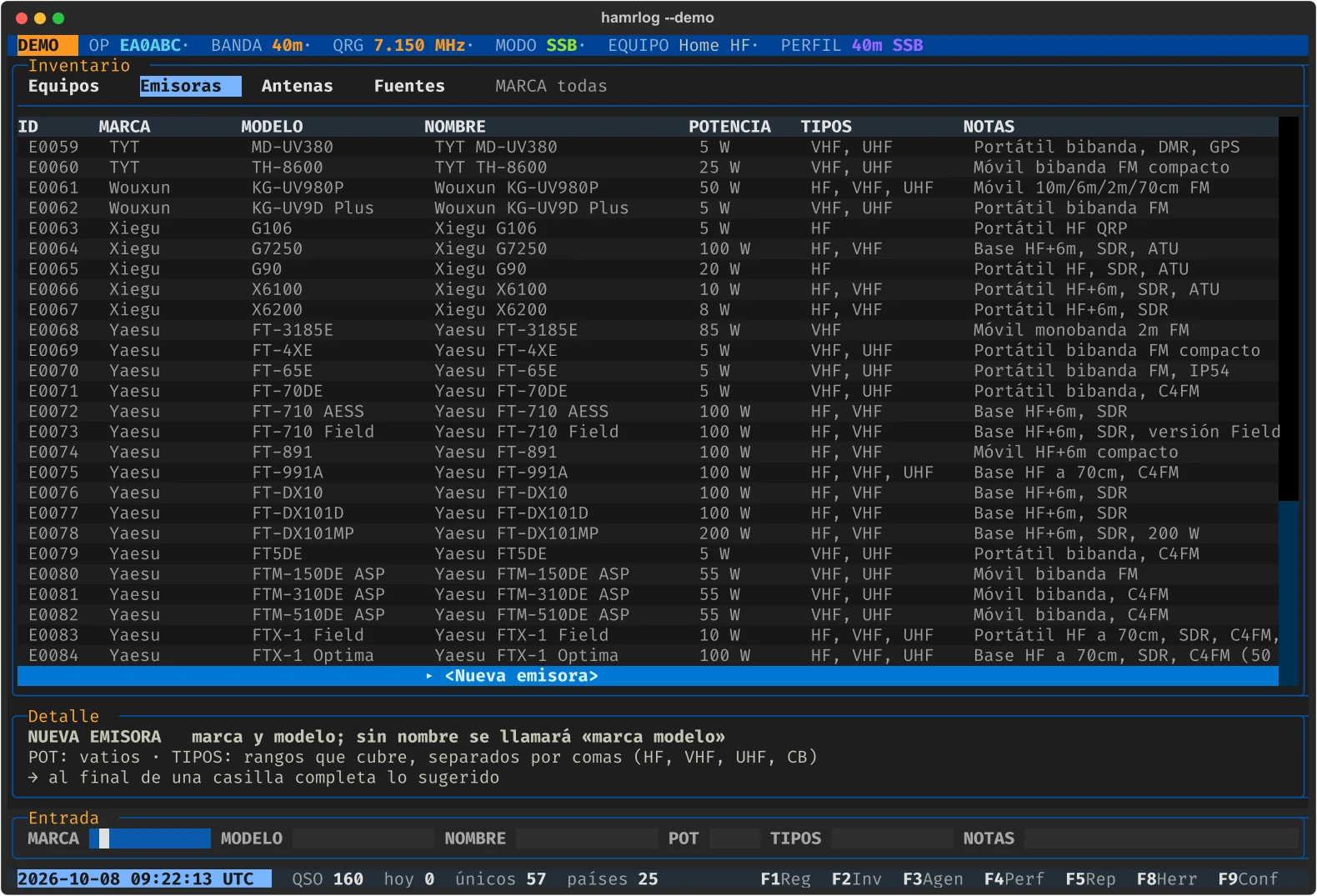Image resolution: width=1317 pixels, height=896 pixels.
Task: Select row E0068 Yaesu FT-3185E
Action: [648, 330]
